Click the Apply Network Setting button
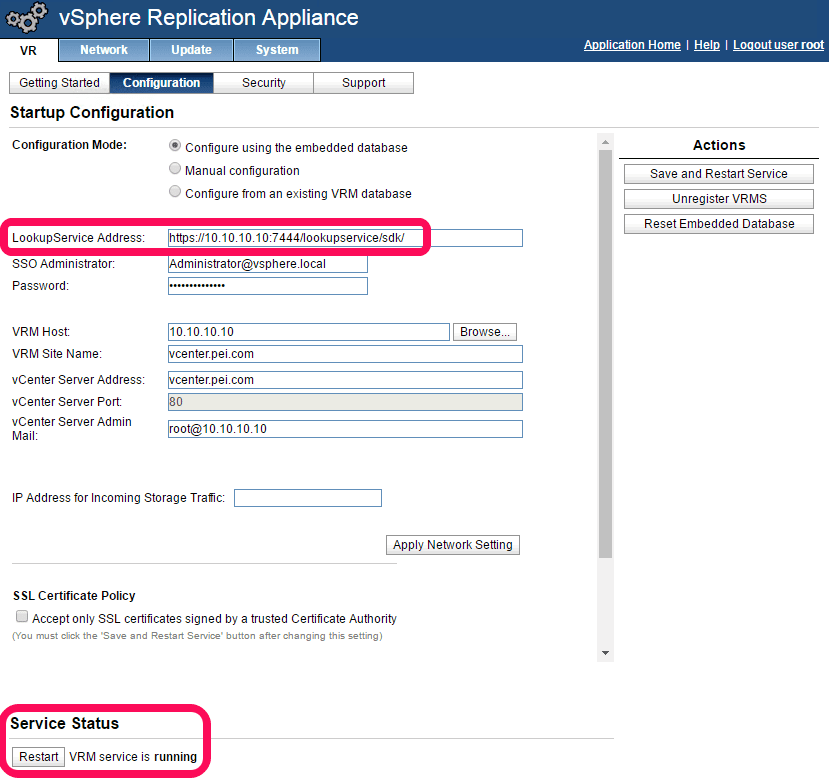This screenshot has height=783, width=829. click(x=453, y=545)
